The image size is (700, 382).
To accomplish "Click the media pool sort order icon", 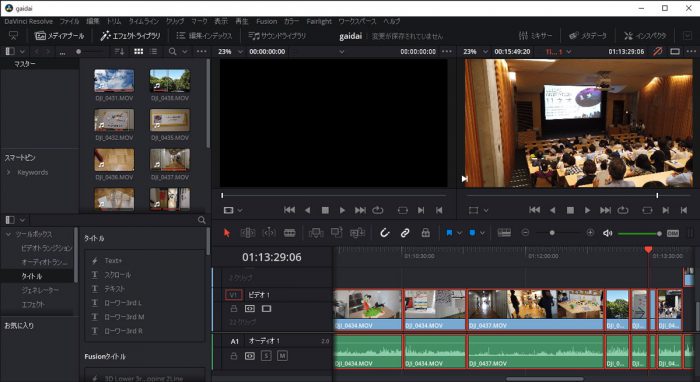I will coord(119,52).
